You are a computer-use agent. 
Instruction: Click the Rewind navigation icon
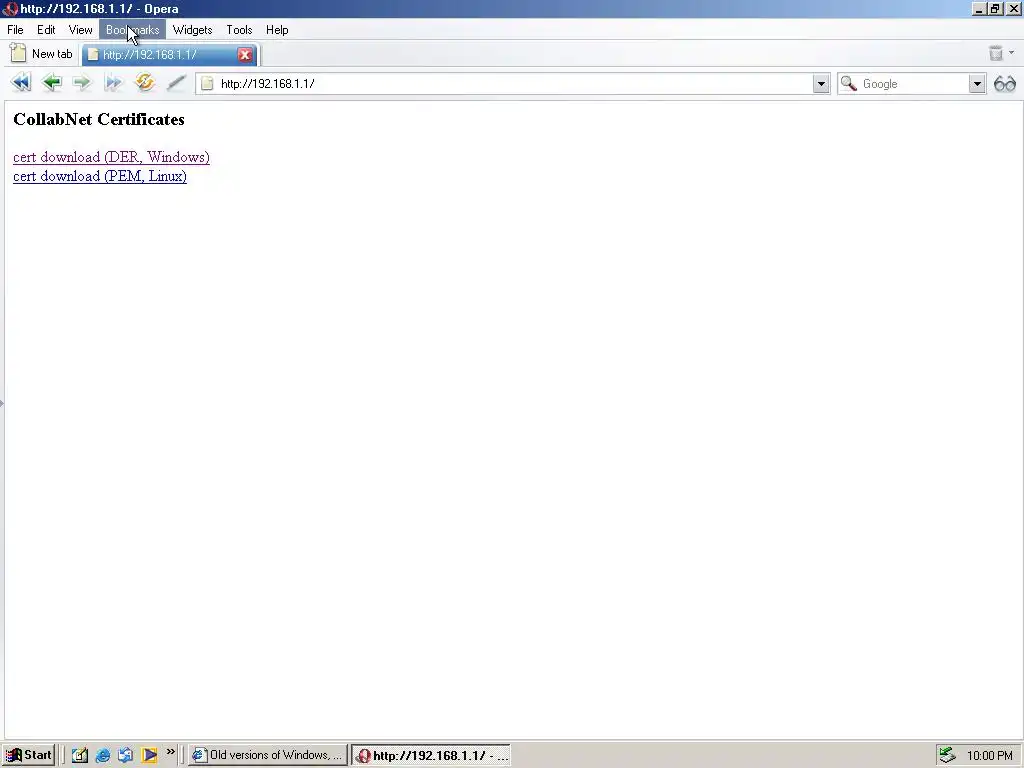pyautogui.click(x=21, y=82)
